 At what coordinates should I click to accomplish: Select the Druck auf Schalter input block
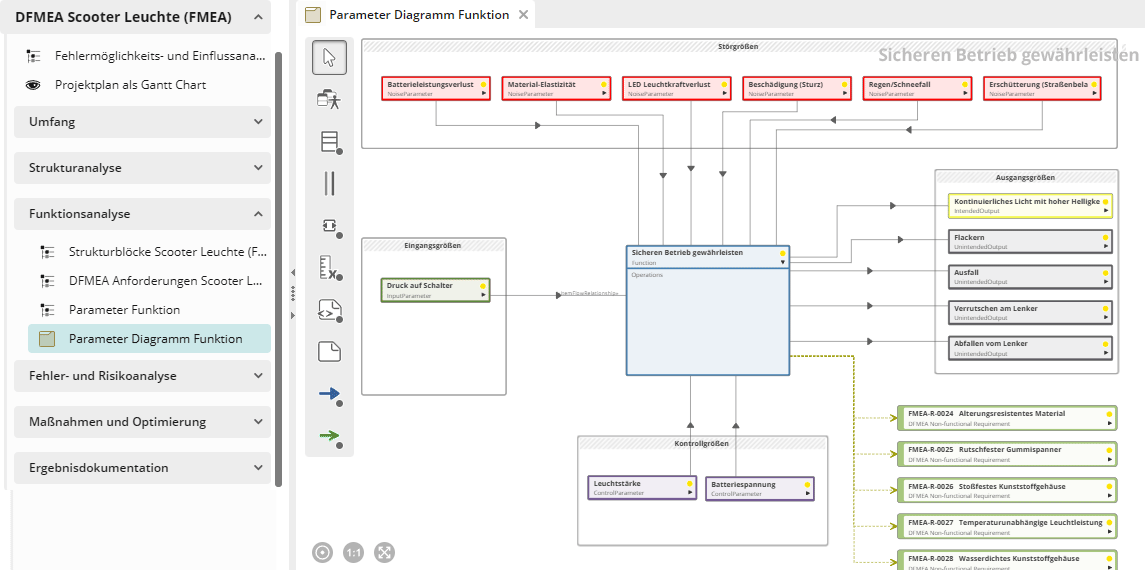(x=436, y=289)
